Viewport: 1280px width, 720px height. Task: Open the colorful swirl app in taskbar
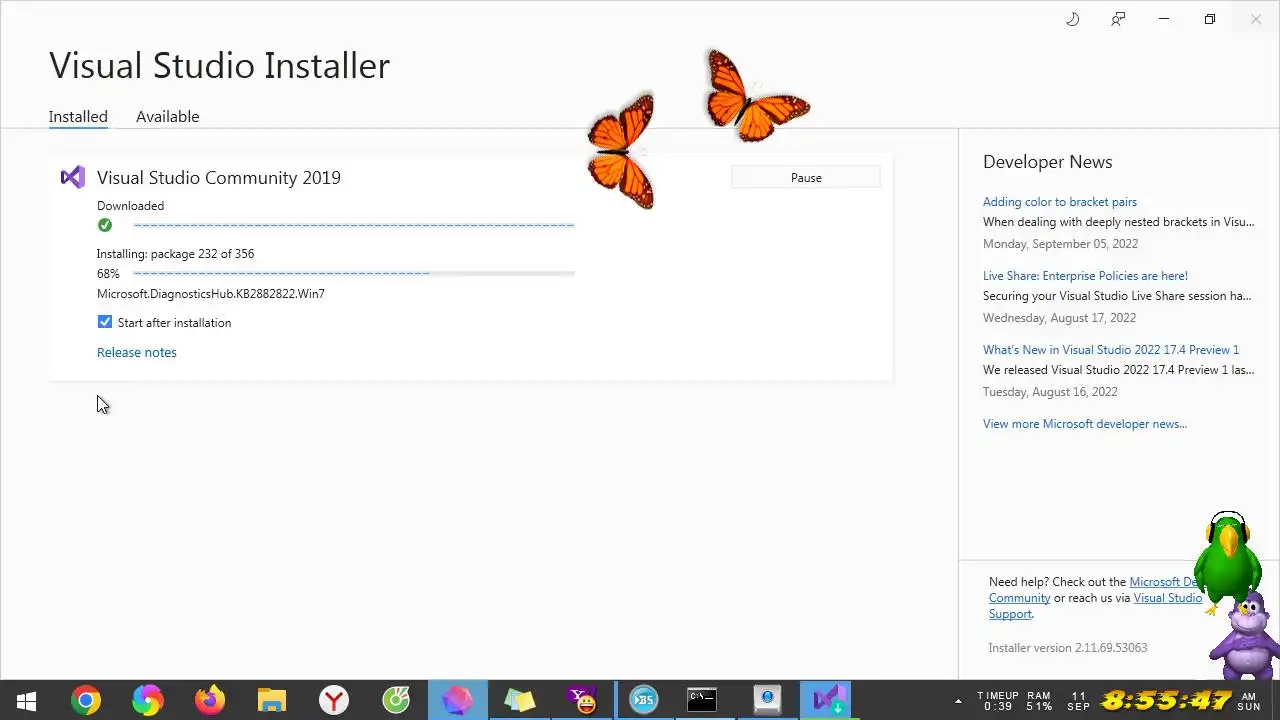point(148,700)
